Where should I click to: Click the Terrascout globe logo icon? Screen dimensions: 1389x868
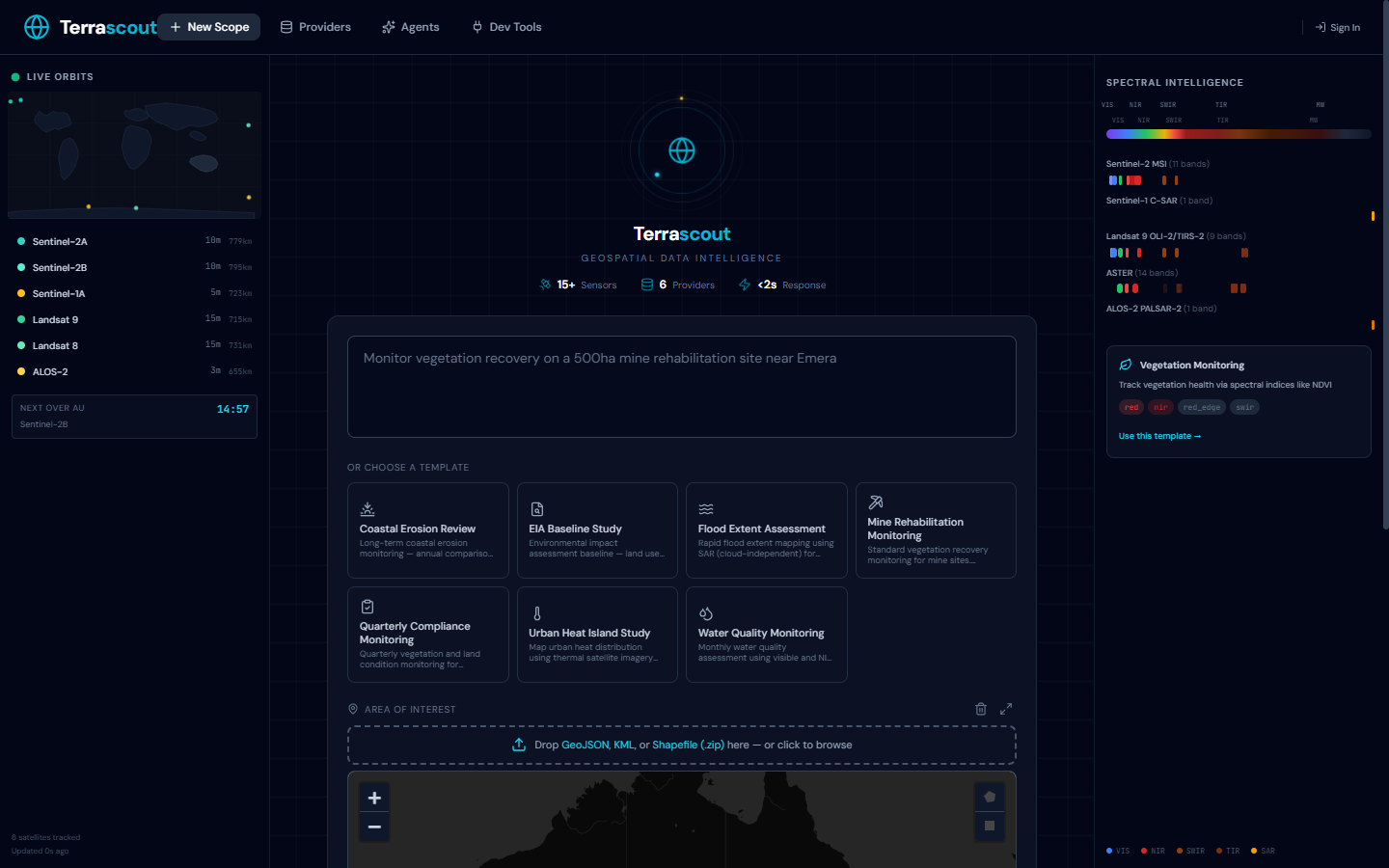(x=37, y=27)
